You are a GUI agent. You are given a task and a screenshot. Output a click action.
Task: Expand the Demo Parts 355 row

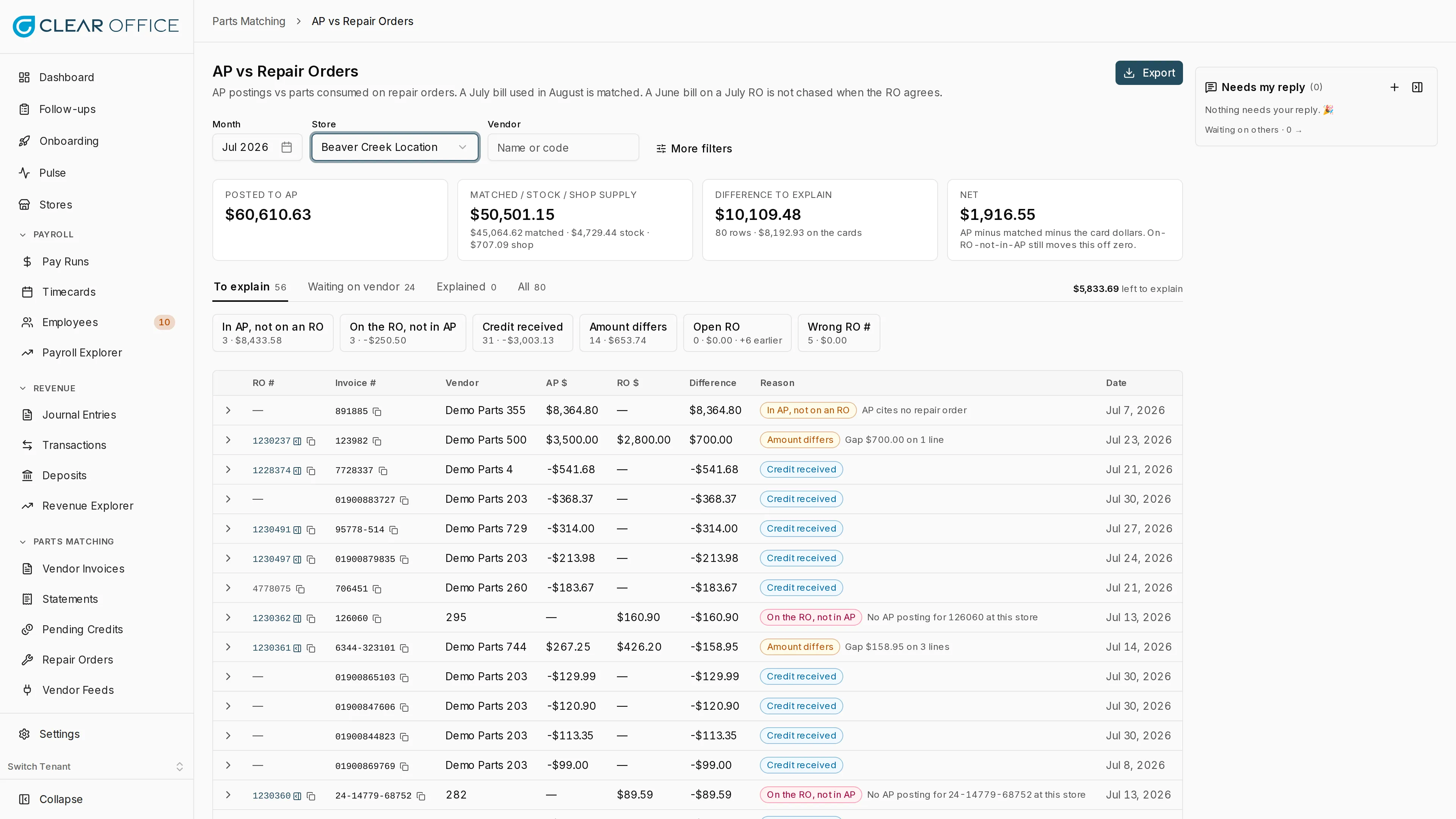click(228, 410)
